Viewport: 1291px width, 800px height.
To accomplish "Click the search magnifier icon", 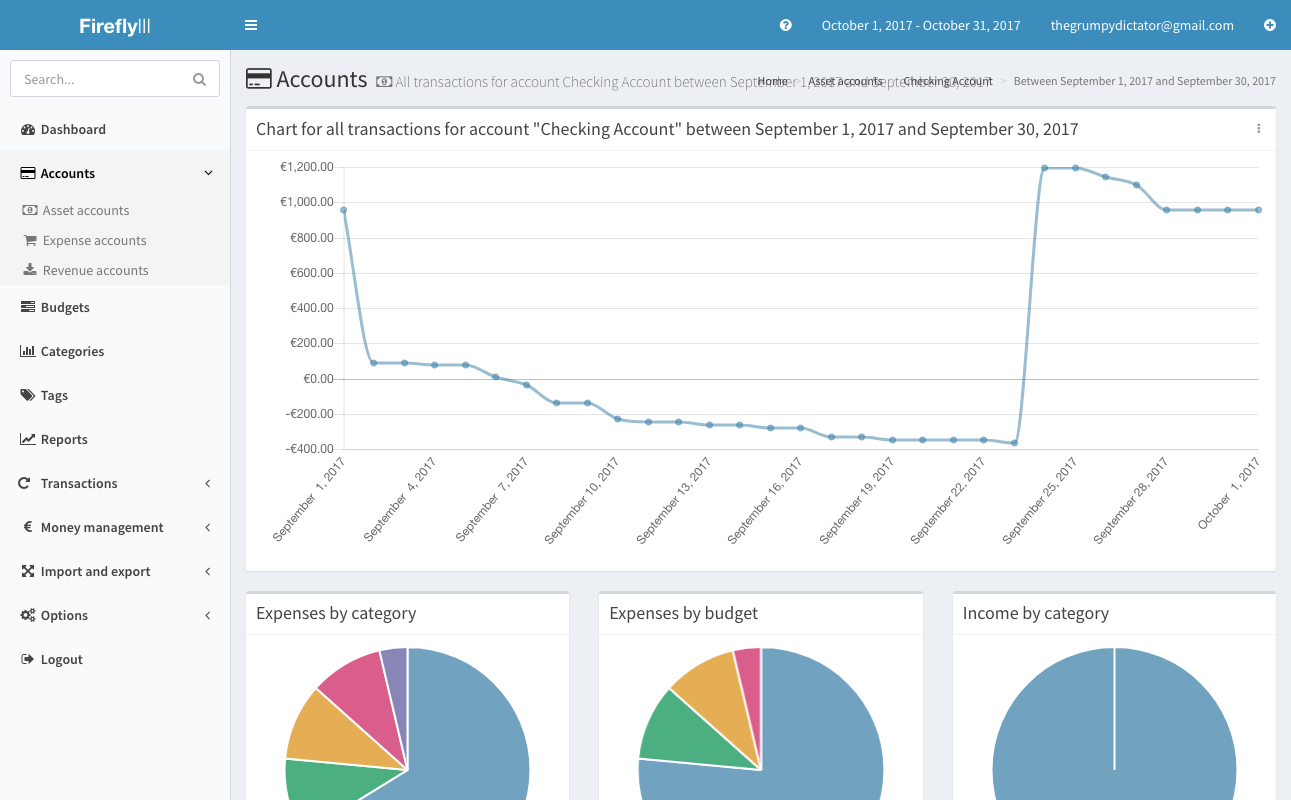I will [199, 79].
